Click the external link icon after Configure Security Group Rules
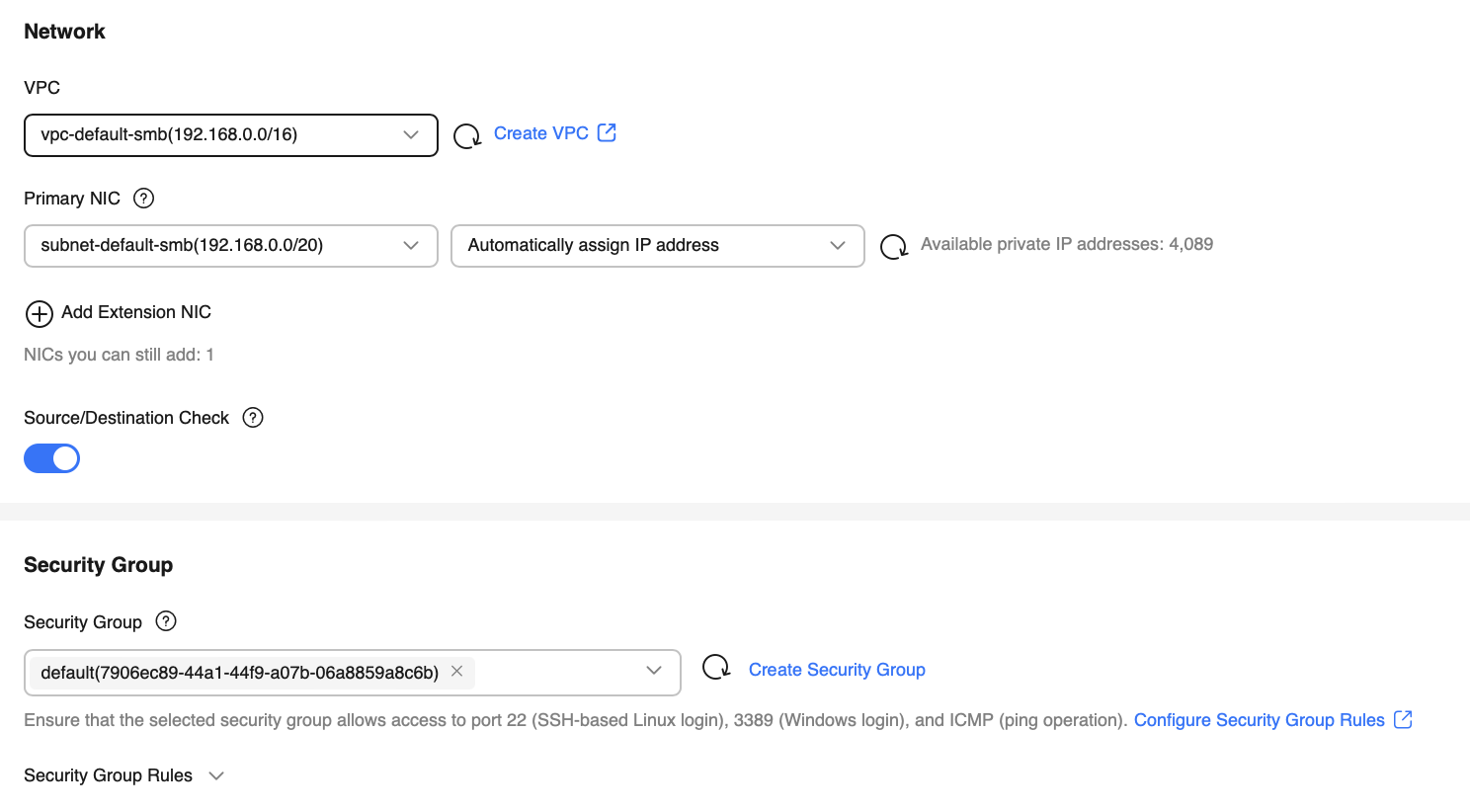 click(x=1403, y=719)
